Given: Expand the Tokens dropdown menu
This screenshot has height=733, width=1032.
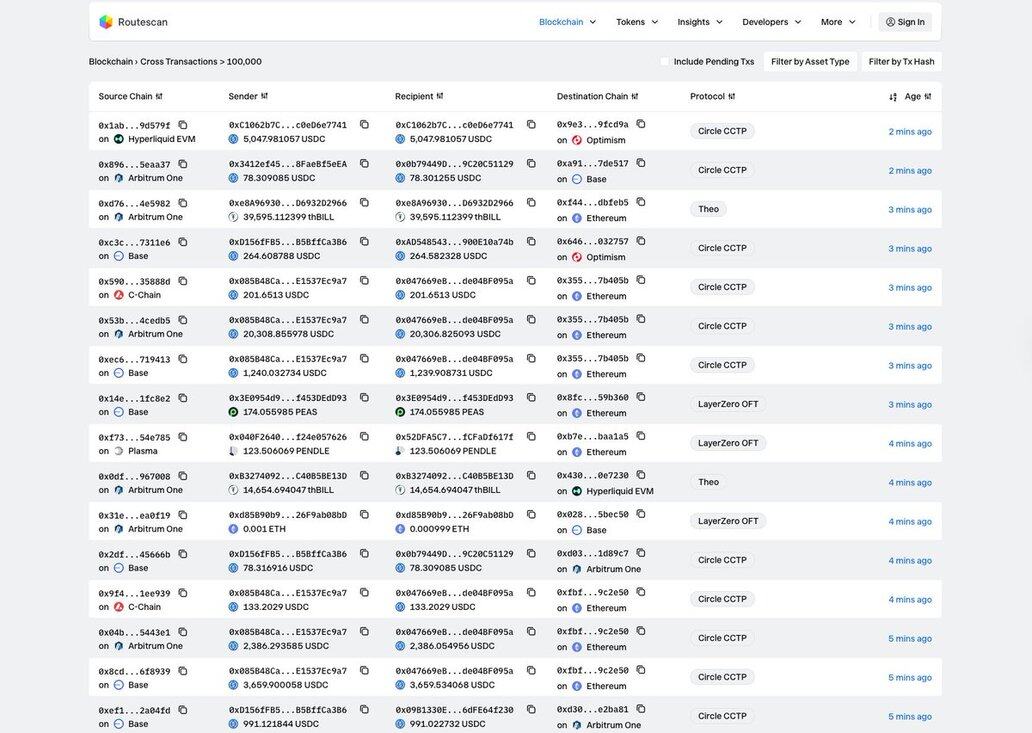Looking at the screenshot, I should [x=637, y=22].
